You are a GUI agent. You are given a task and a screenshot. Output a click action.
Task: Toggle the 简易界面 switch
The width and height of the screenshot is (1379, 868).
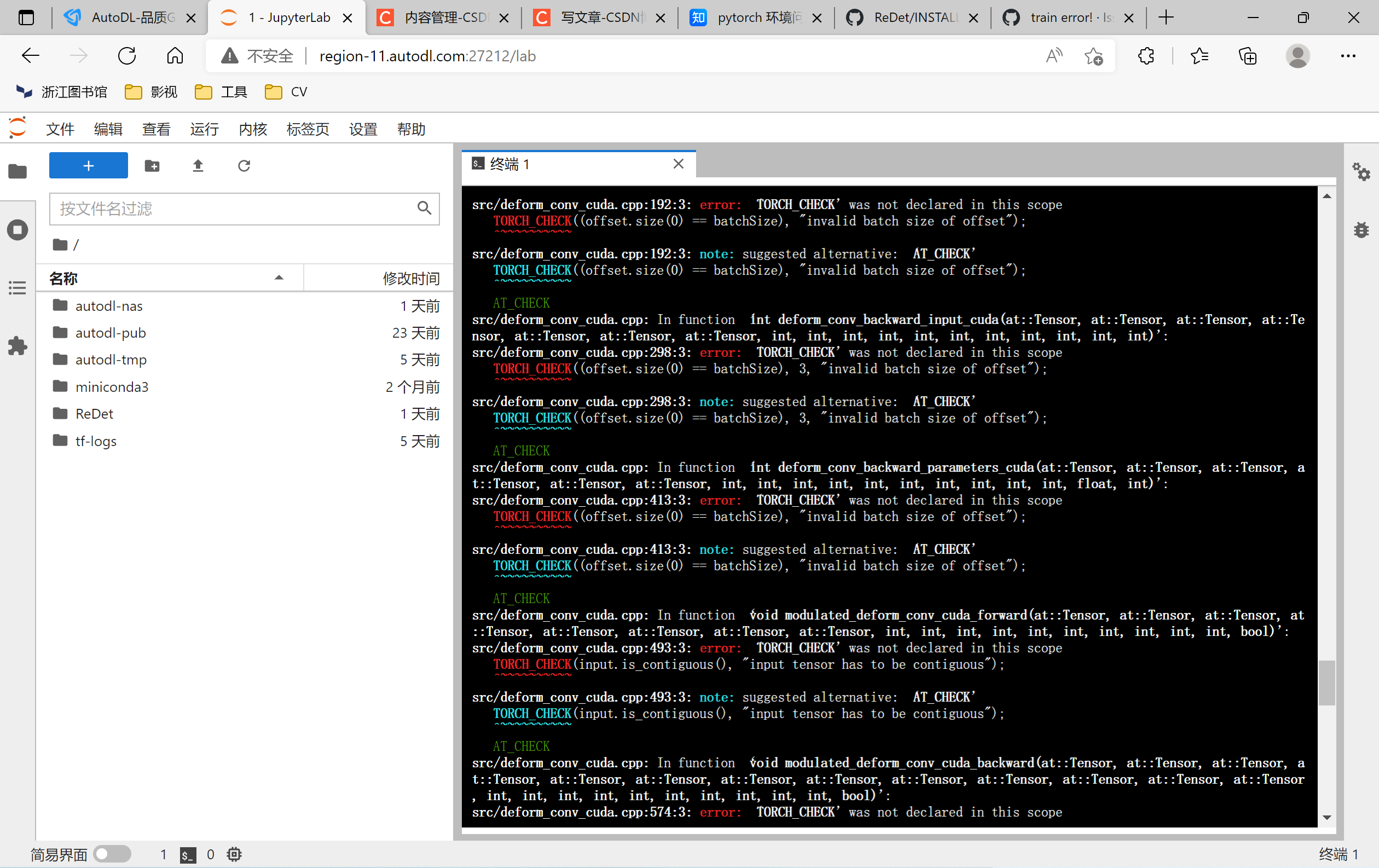(112, 854)
